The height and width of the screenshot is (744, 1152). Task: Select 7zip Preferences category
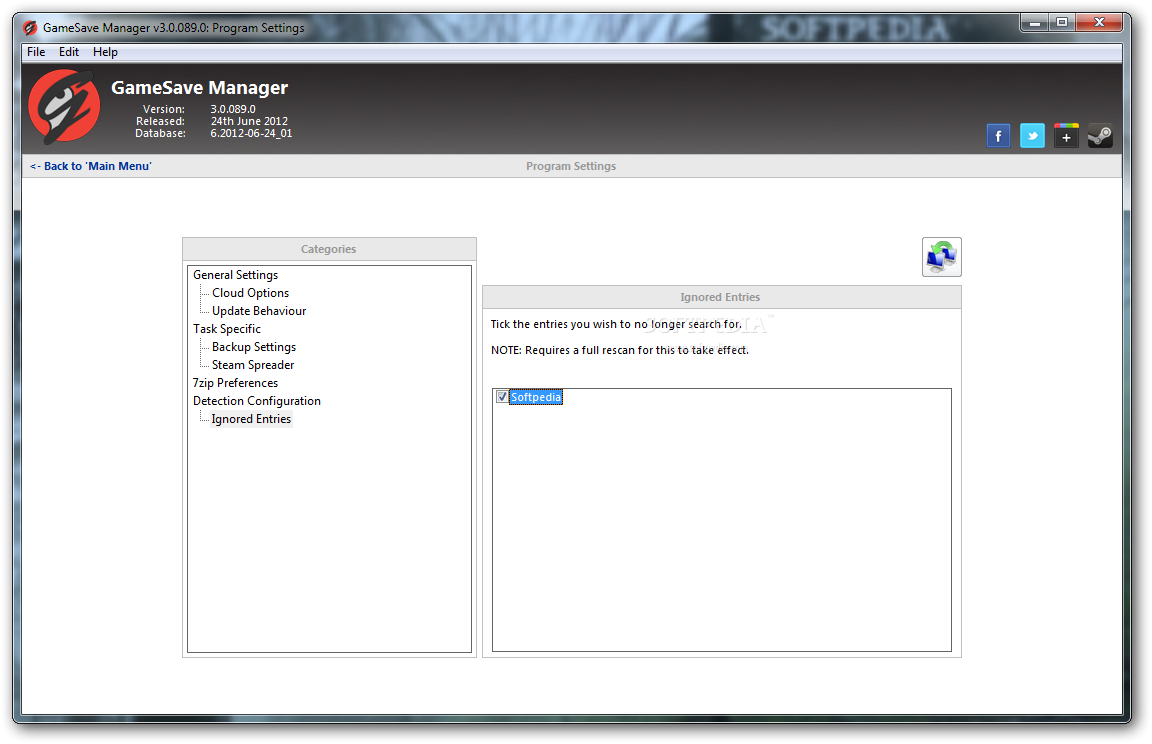pyautogui.click(x=235, y=383)
